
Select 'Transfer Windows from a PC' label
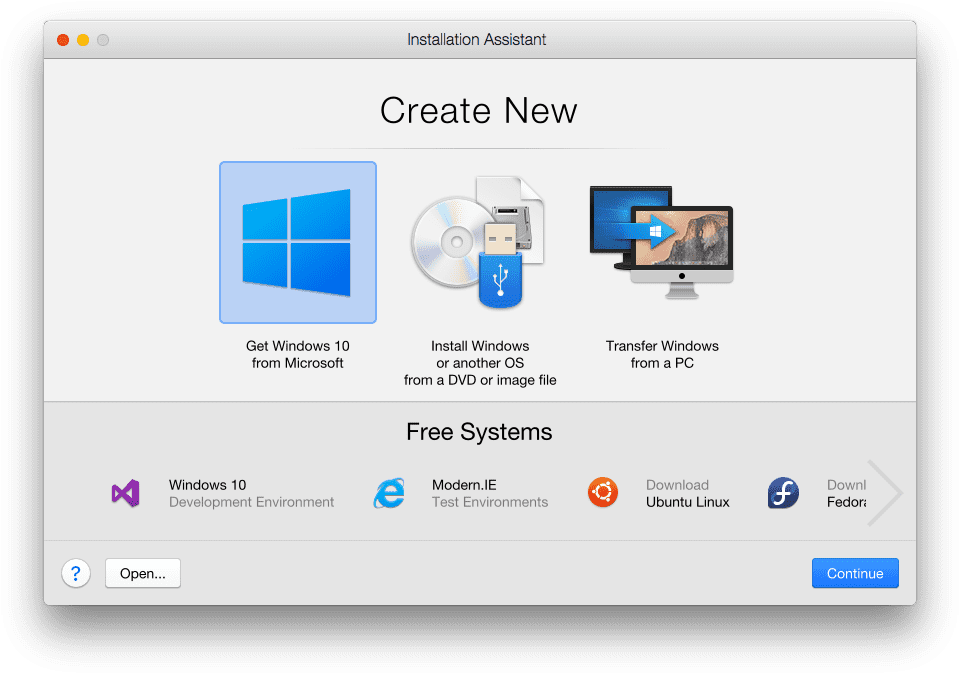[662, 354]
